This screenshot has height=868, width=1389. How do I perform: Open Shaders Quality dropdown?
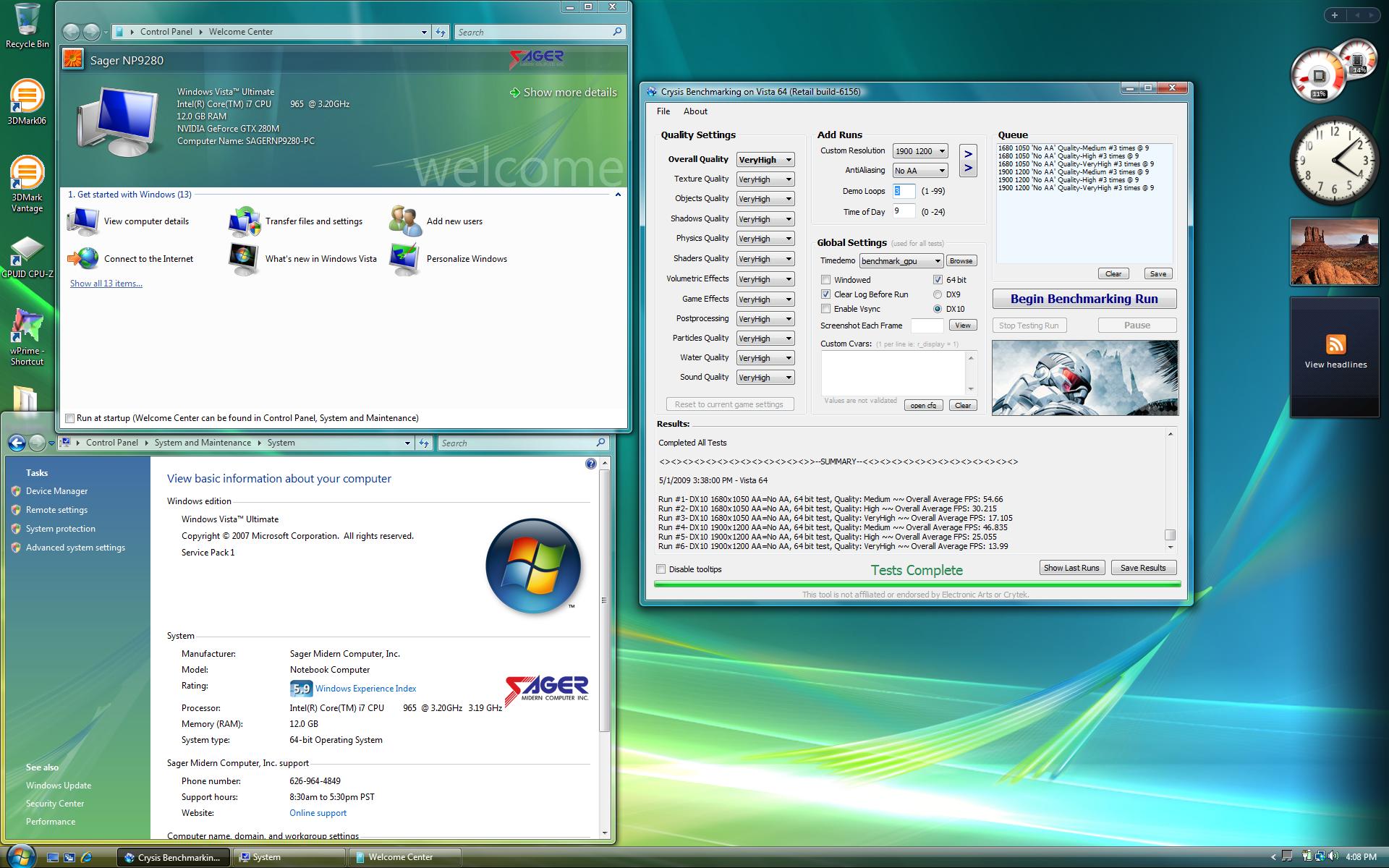coord(765,259)
